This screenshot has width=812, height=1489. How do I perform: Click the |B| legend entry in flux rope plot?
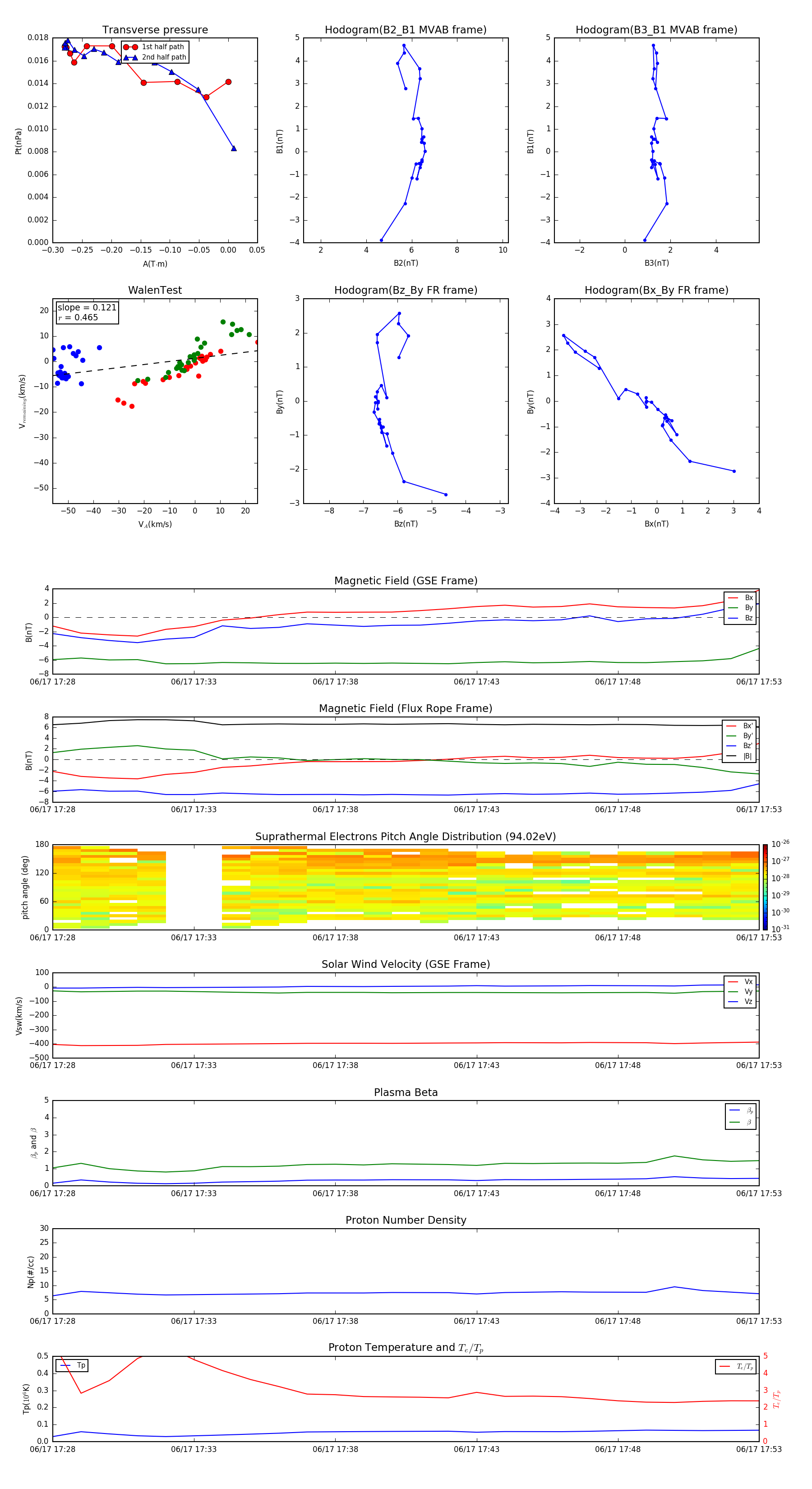tap(740, 756)
